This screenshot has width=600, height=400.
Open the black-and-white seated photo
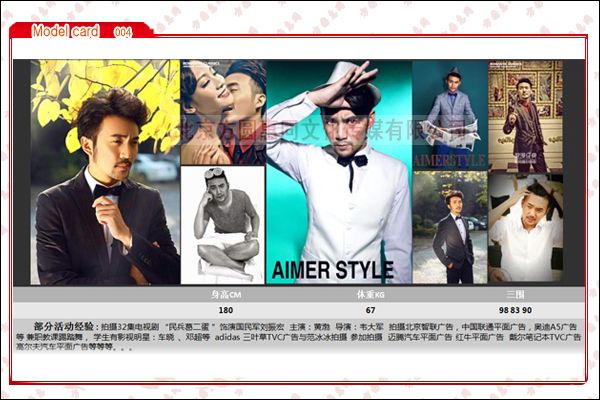pyautogui.click(x=223, y=225)
